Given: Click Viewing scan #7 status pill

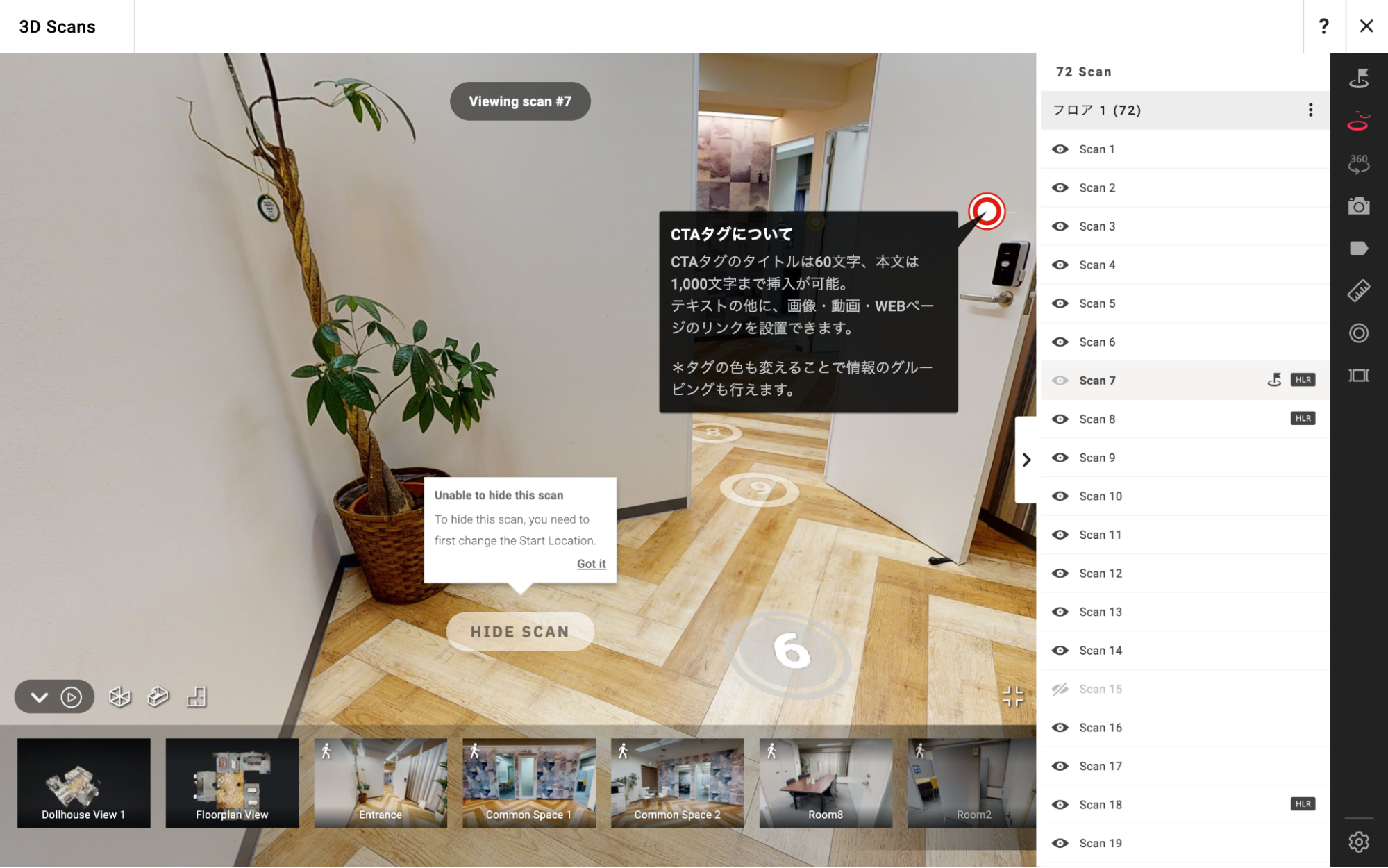Looking at the screenshot, I should pos(520,101).
